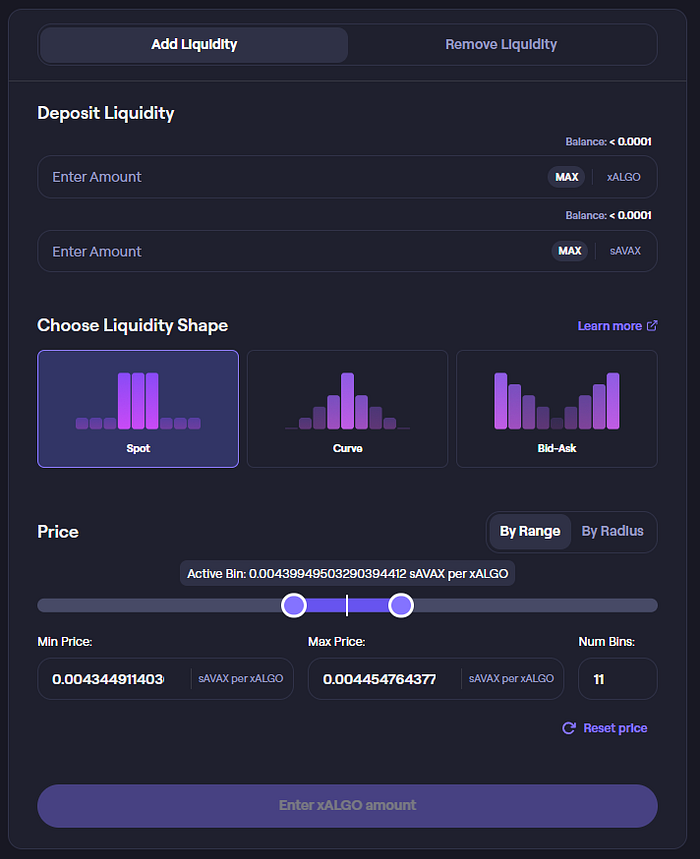Viewport: 700px width, 859px height.
Task: Click the Num Bins input field
Action: (618, 679)
